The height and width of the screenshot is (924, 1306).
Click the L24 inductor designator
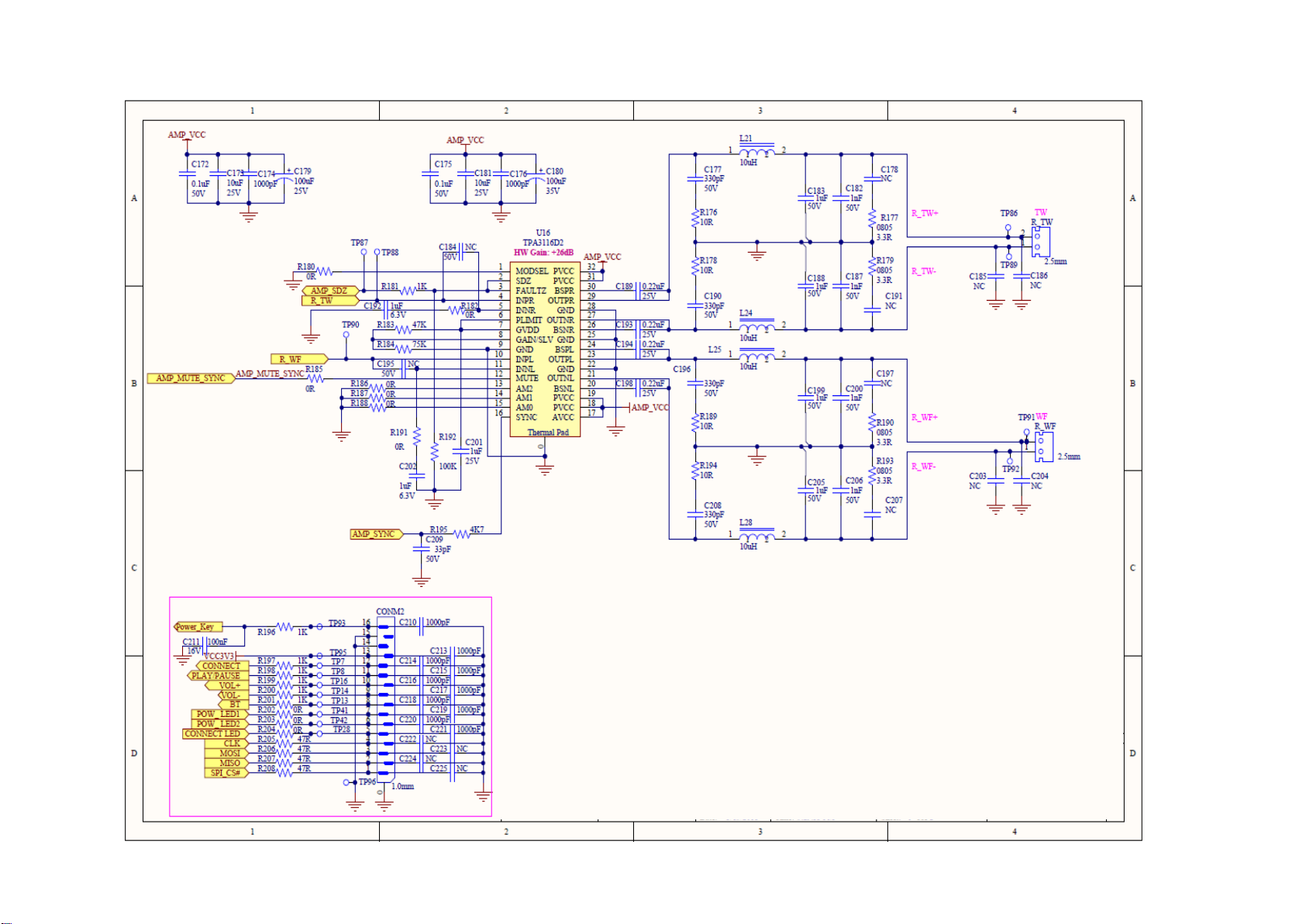coord(746,313)
